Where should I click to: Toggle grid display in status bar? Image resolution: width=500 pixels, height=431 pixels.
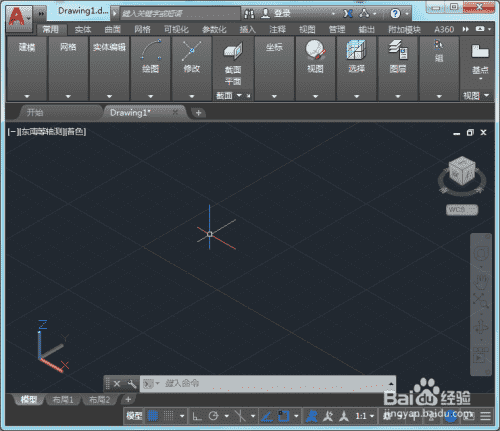click(x=153, y=416)
